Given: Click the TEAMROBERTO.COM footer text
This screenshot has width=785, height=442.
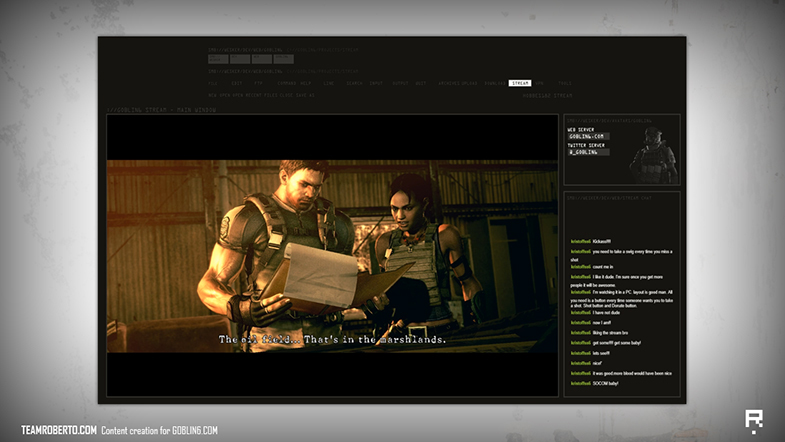Looking at the screenshot, I should click(59, 430).
